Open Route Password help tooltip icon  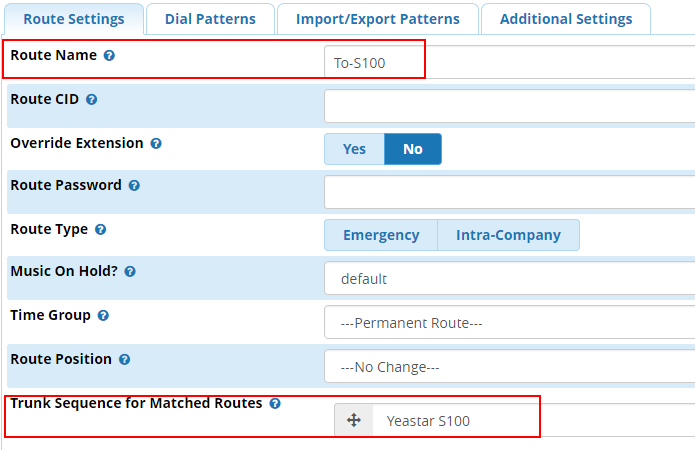(134, 186)
